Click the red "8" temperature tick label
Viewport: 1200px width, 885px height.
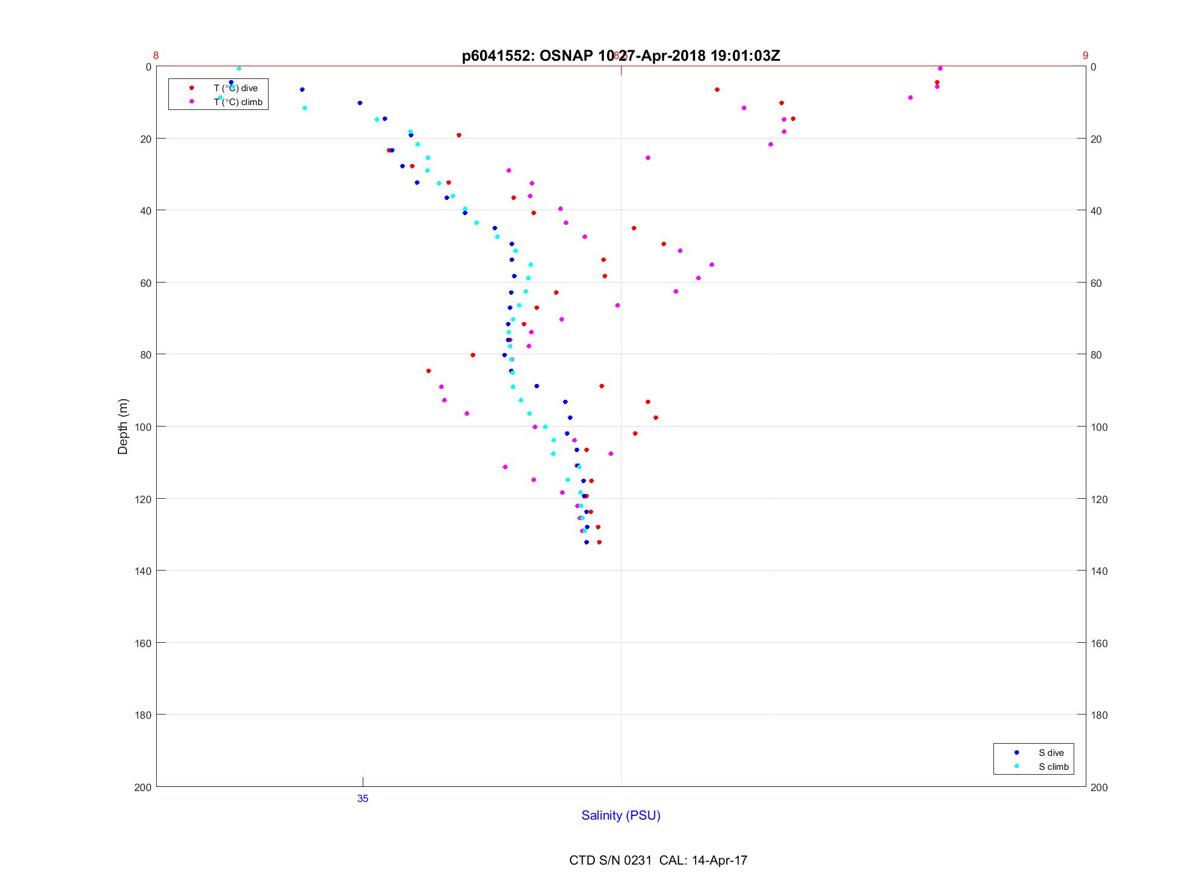coord(156,56)
